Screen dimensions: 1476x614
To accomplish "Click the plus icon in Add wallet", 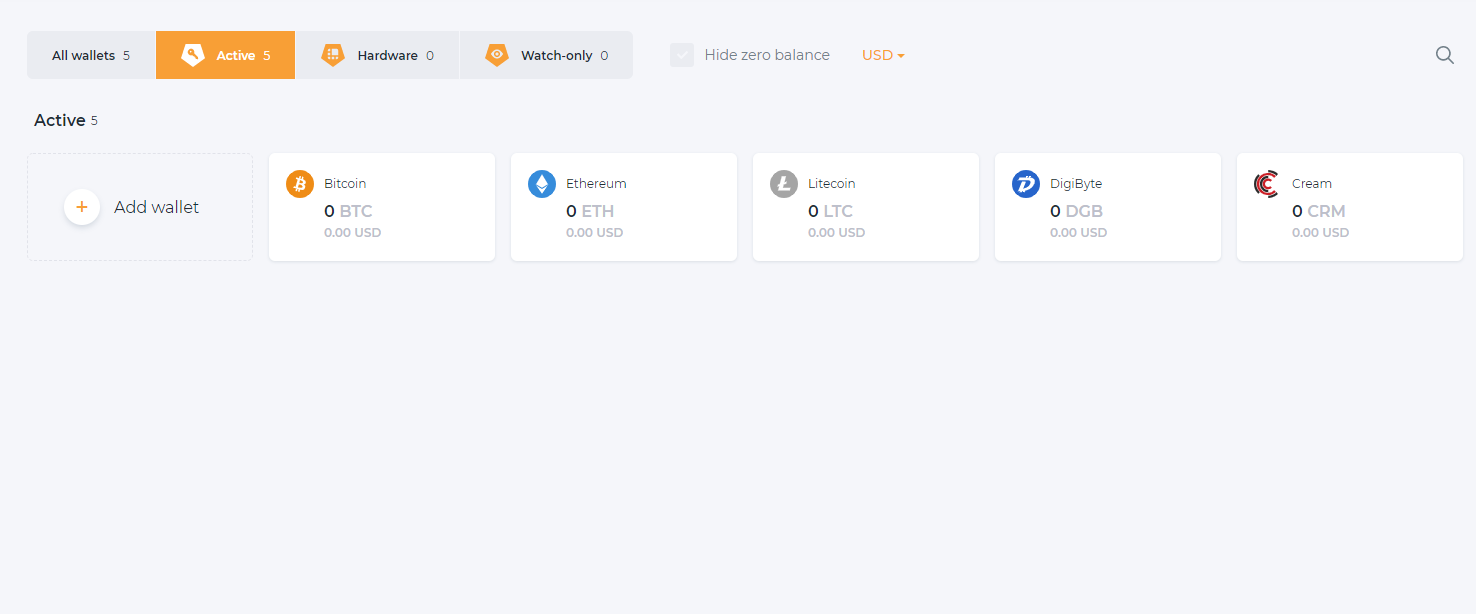I will click(82, 207).
